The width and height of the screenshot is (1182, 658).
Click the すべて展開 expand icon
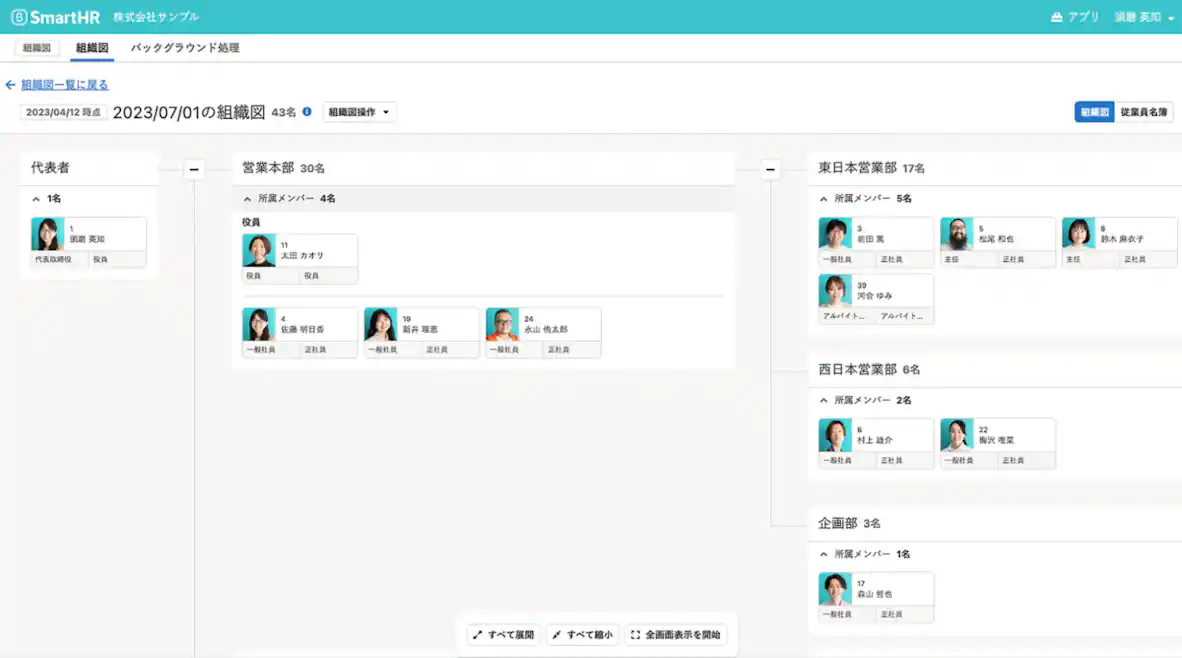point(477,634)
